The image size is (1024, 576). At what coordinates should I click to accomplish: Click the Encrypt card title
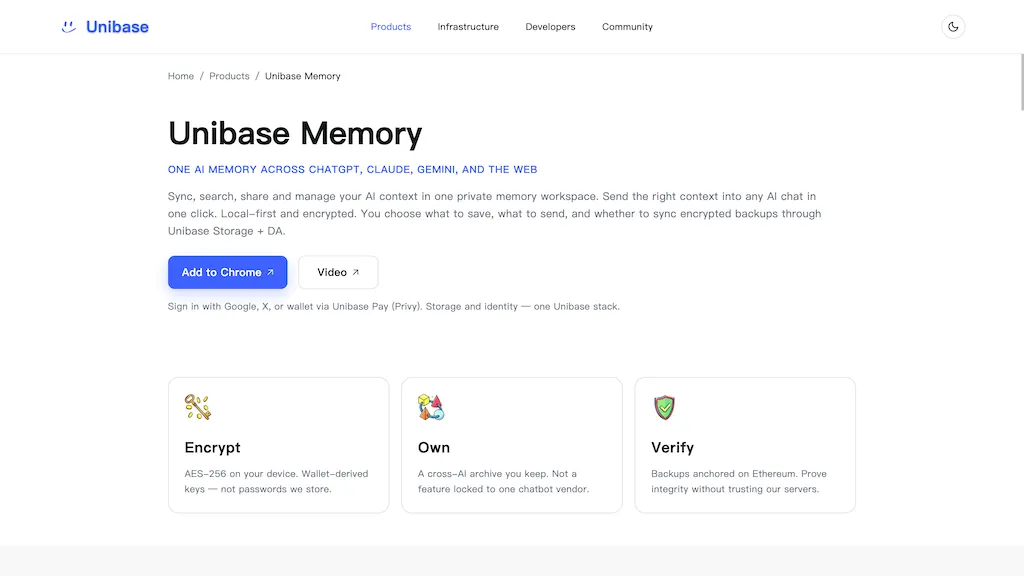(x=212, y=447)
